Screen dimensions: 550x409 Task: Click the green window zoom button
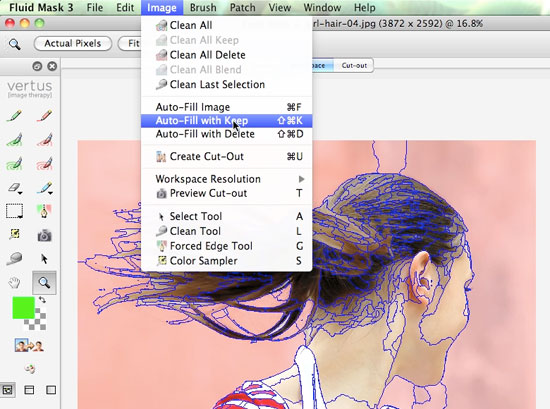coord(40,24)
